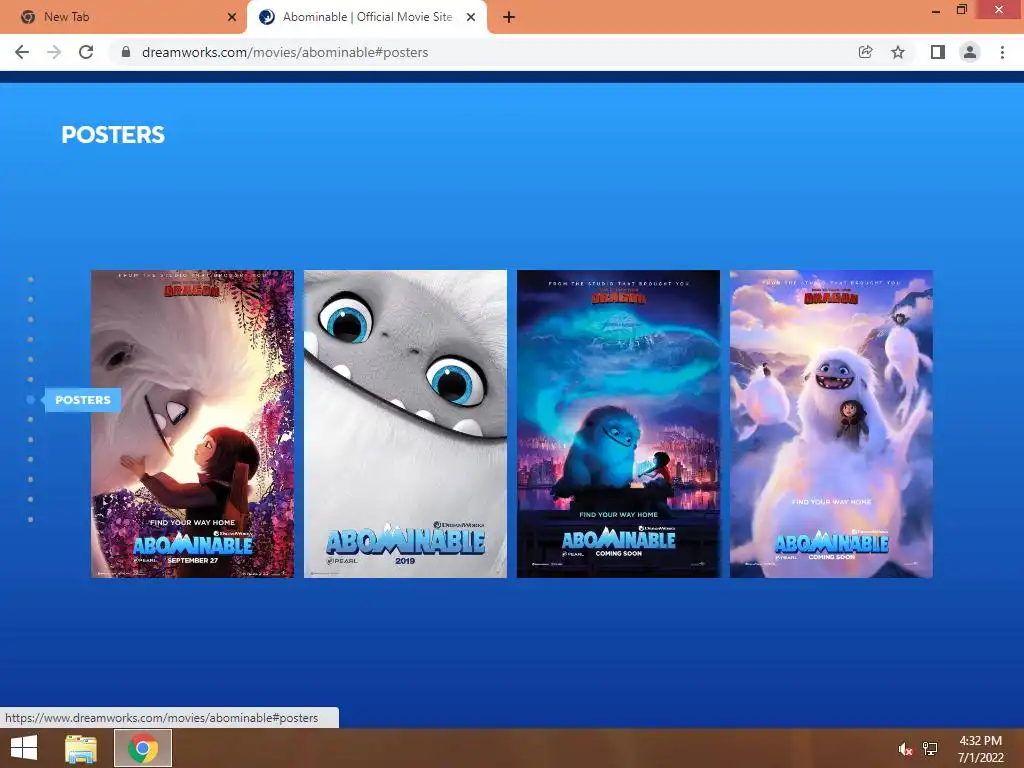Open a new tab with the plus button
The width and height of the screenshot is (1024, 768).
pyautogui.click(x=509, y=18)
